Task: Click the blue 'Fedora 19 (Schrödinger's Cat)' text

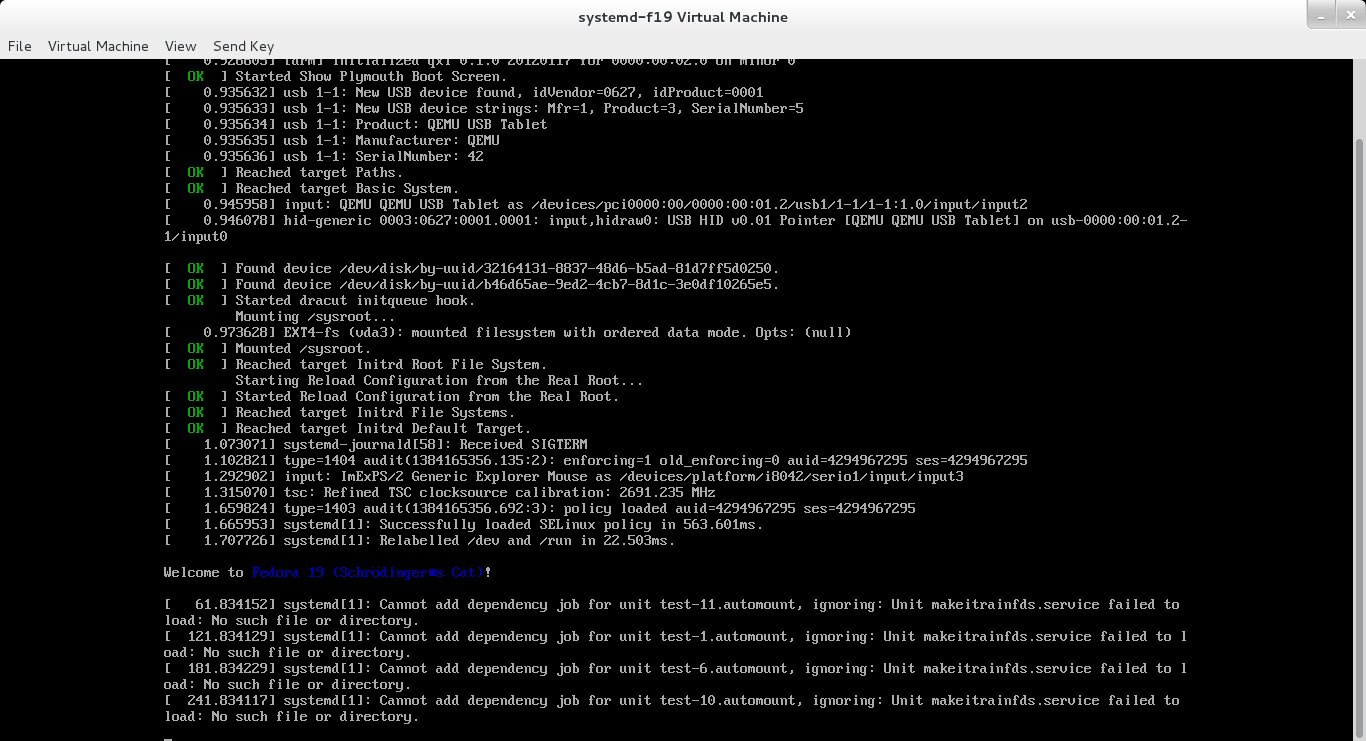Action: (x=368, y=572)
